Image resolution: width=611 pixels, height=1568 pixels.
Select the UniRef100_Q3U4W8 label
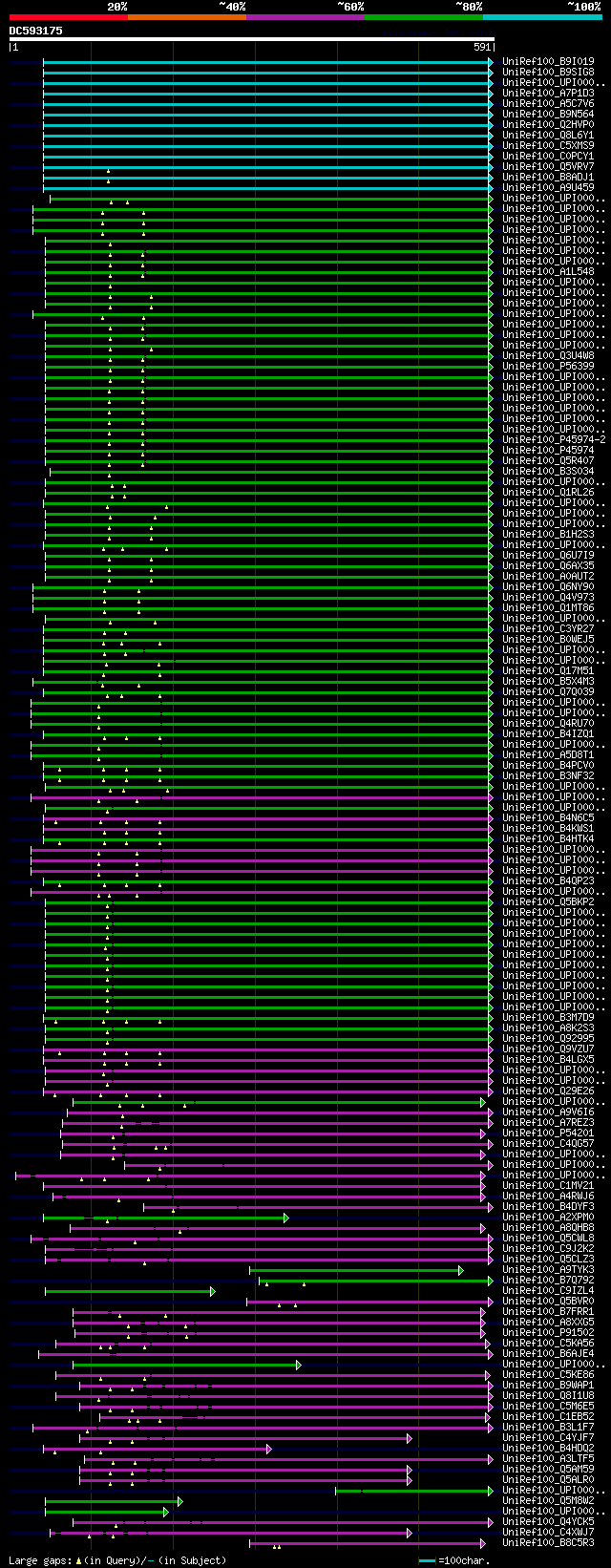pyautogui.click(x=548, y=355)
